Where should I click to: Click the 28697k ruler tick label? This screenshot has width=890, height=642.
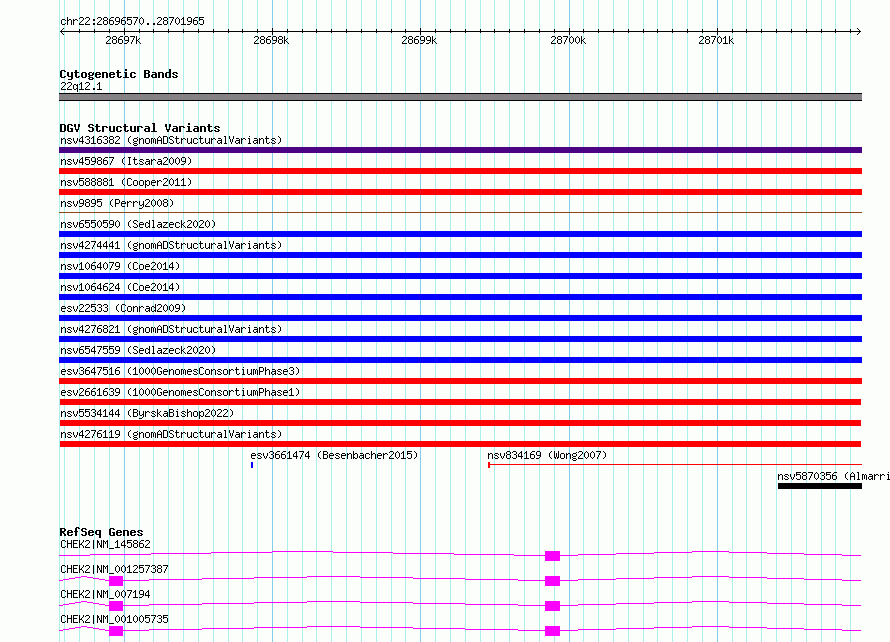point(123,40)
